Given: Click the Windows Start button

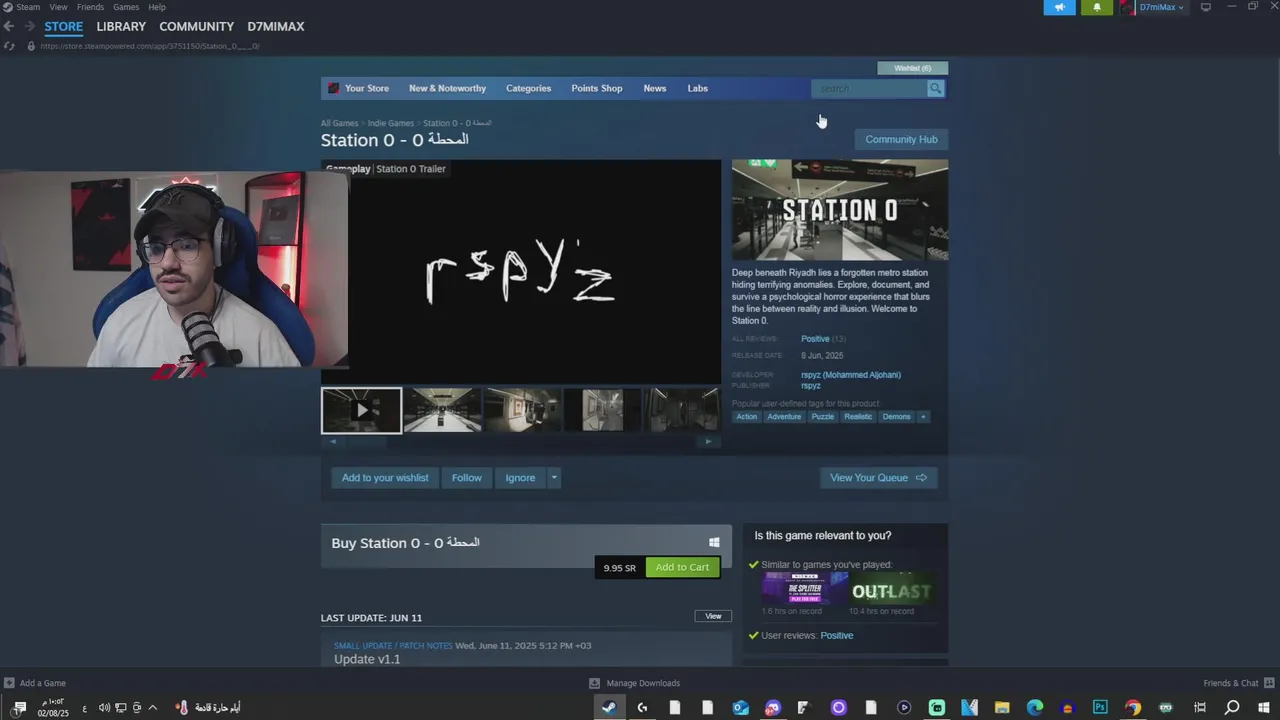Looking at the screenshot, I should click(1264, 707).
